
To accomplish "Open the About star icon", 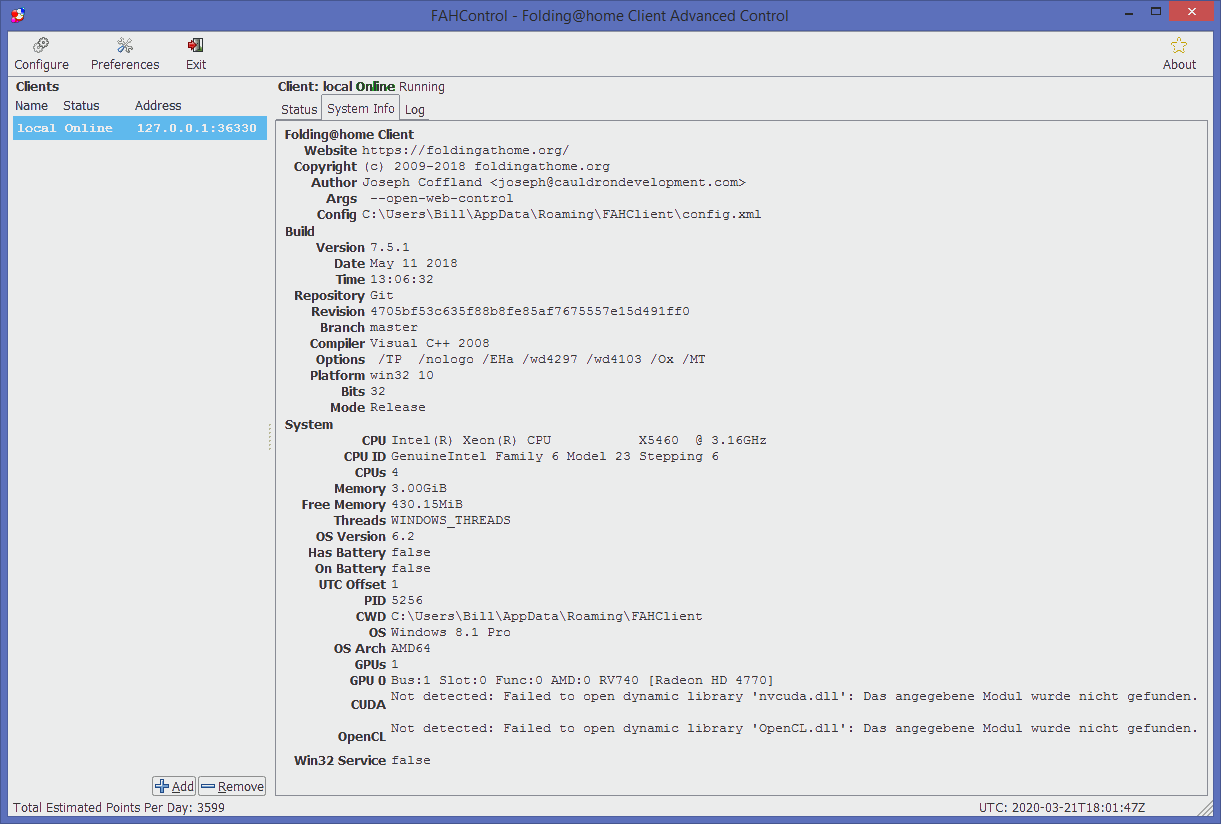I will click(x=1179, y=54).
